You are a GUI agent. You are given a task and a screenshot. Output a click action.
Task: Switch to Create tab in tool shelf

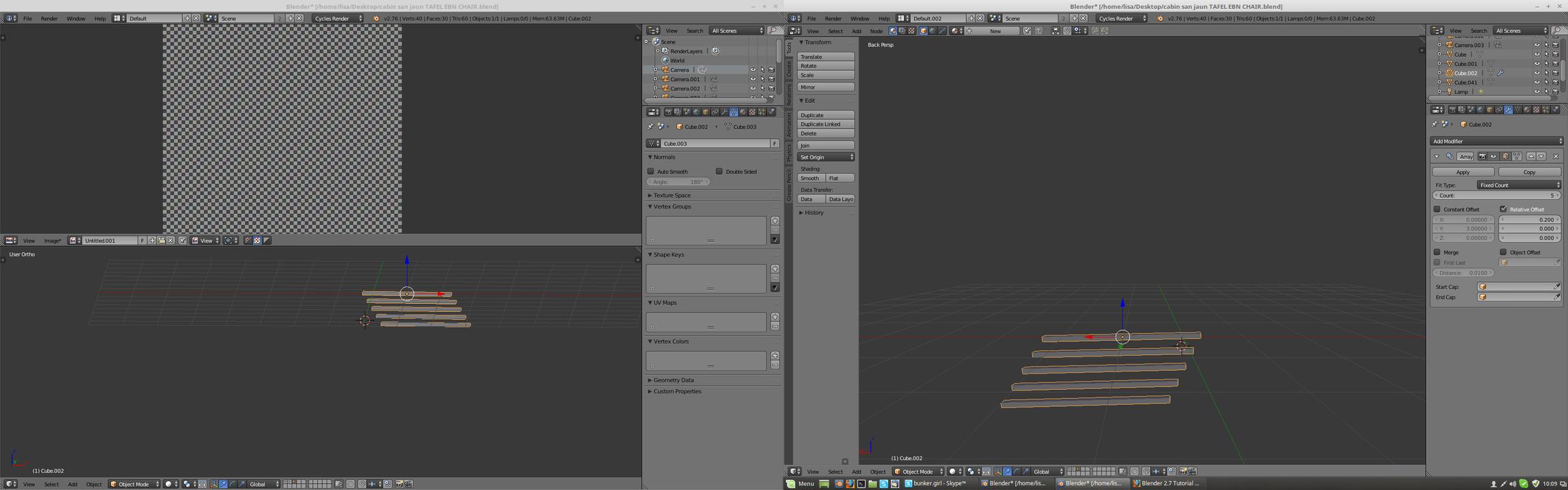point(789,69)
